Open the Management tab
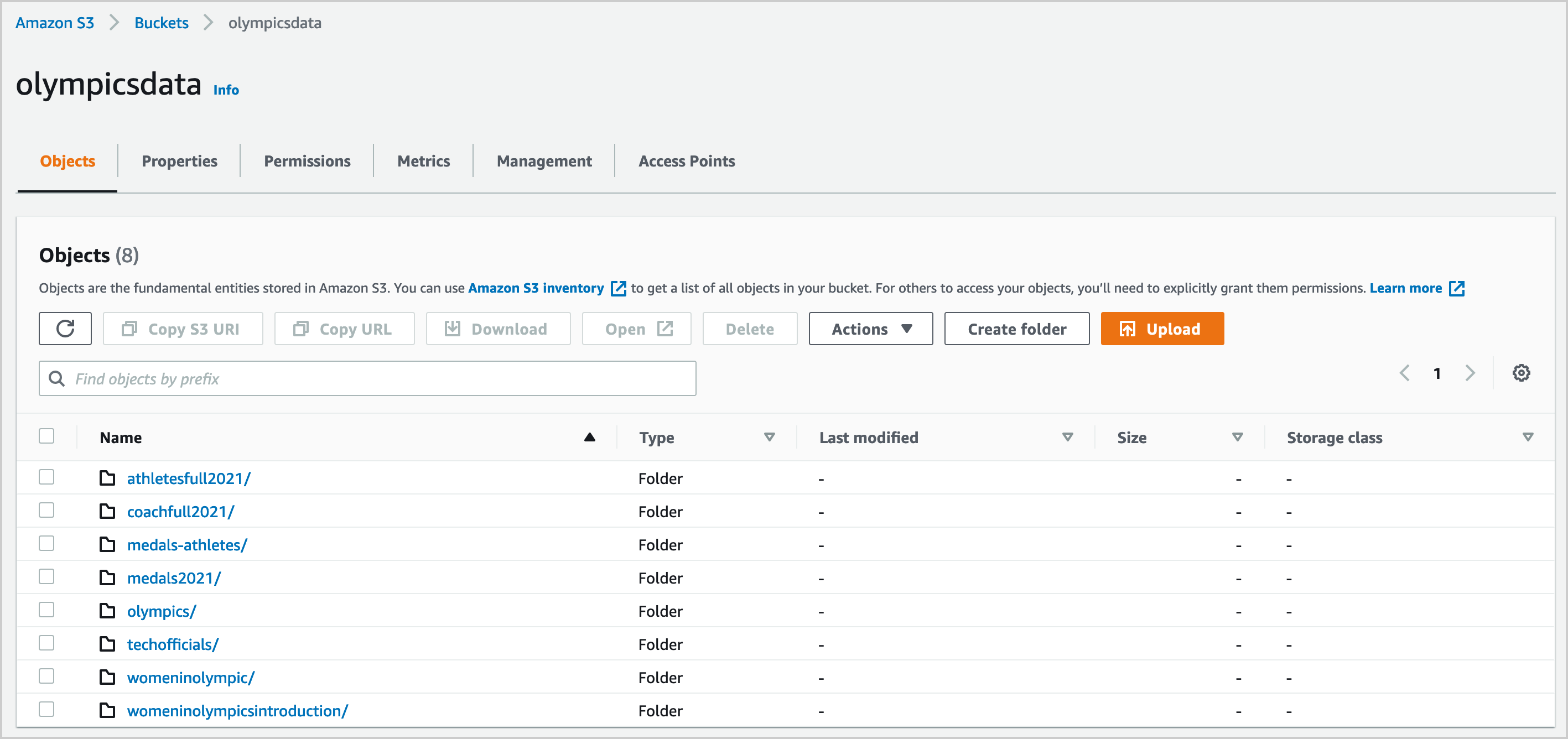The image size is (1568, 739). coord(543,162)
